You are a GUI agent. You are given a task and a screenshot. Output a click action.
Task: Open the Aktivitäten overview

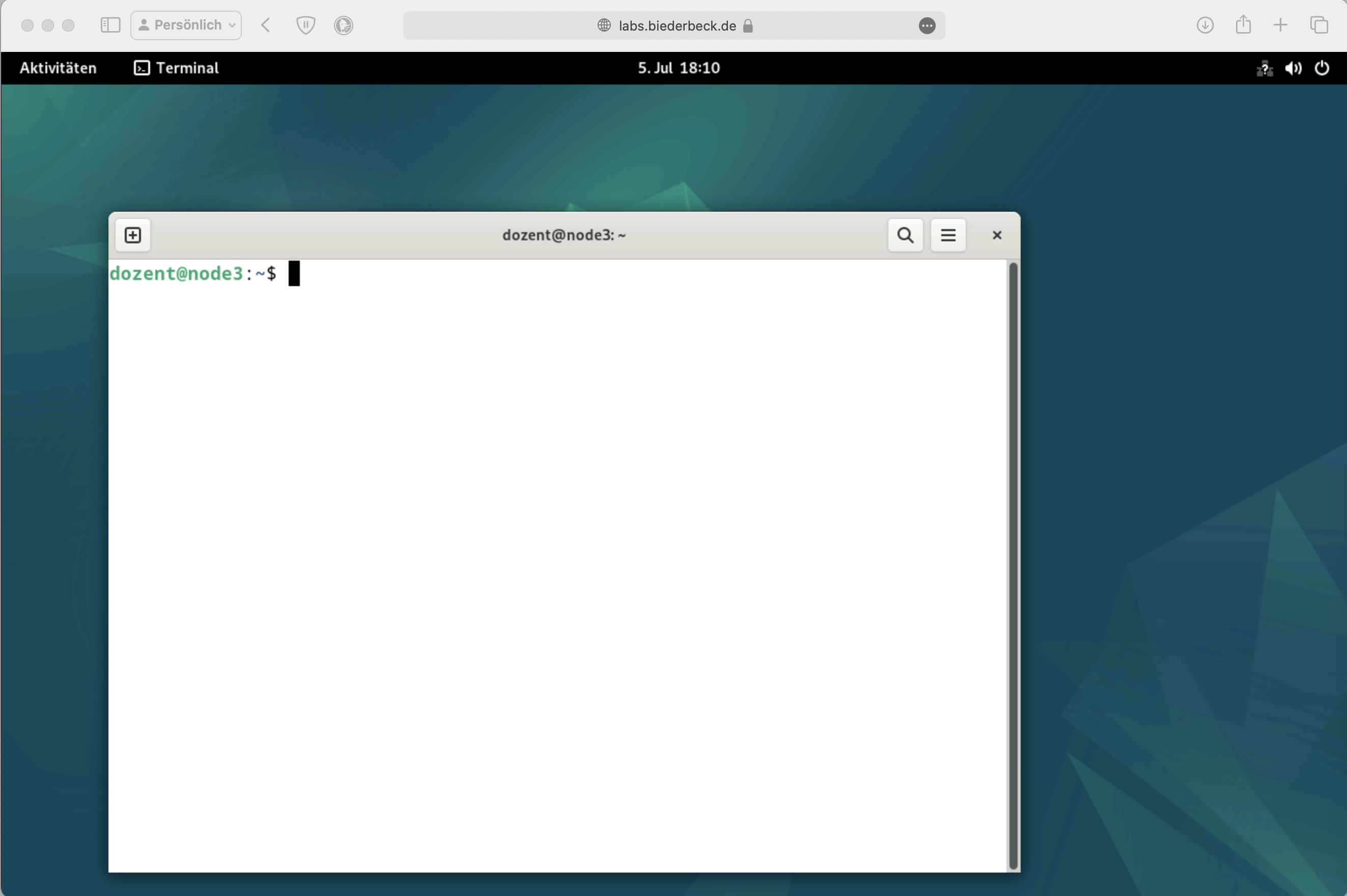58,68
